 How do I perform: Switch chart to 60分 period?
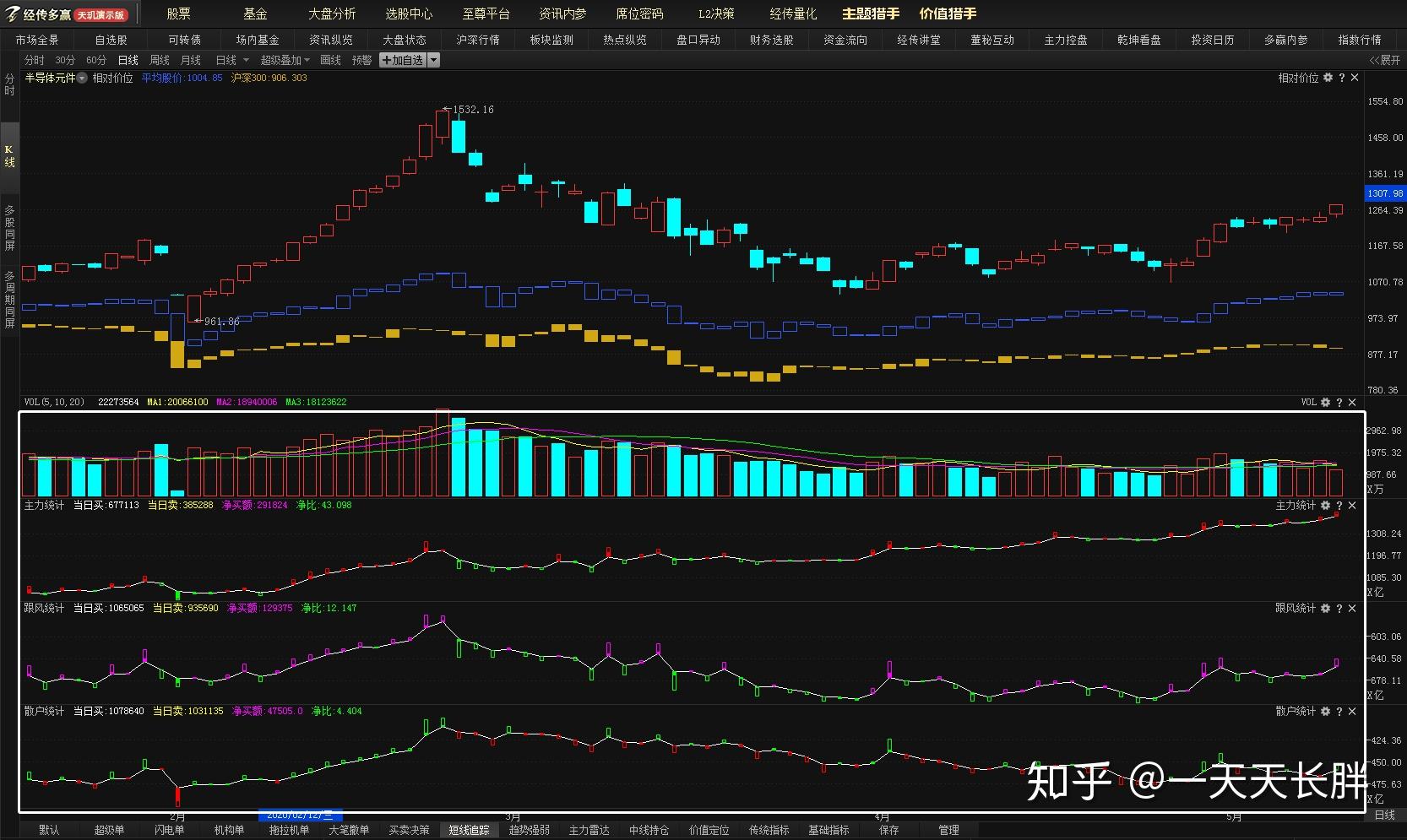point(96,60)
